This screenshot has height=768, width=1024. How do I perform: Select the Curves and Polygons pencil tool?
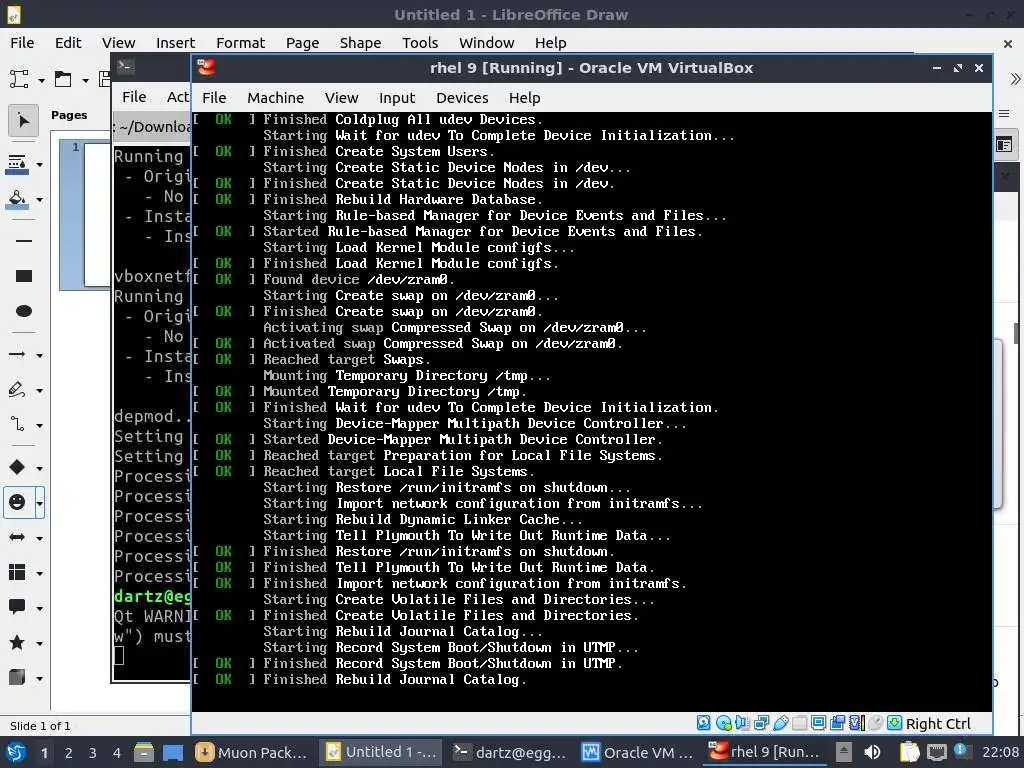pyautogui.click(x=18, y=390)
